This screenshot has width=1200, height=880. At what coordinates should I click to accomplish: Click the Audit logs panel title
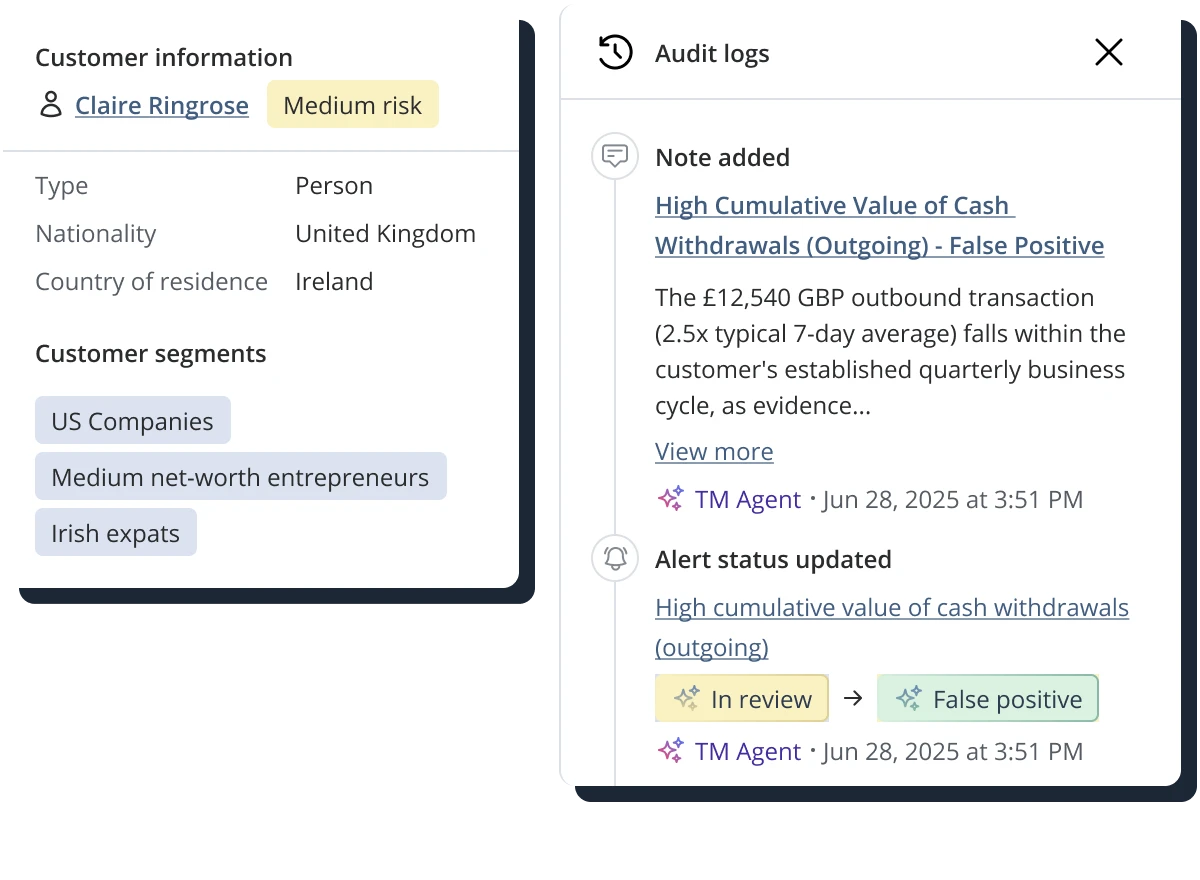[x=712, y=53]
